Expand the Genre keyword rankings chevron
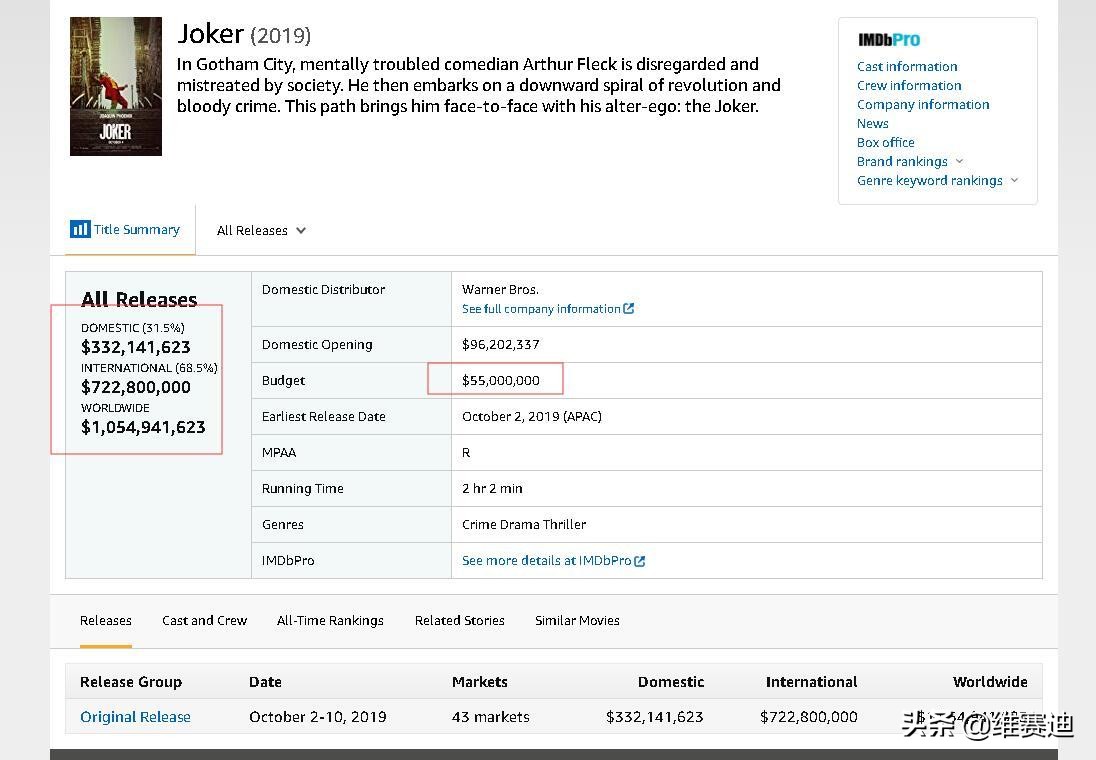This screenshot has height=760, width=1096. (x=1014, y=180)
